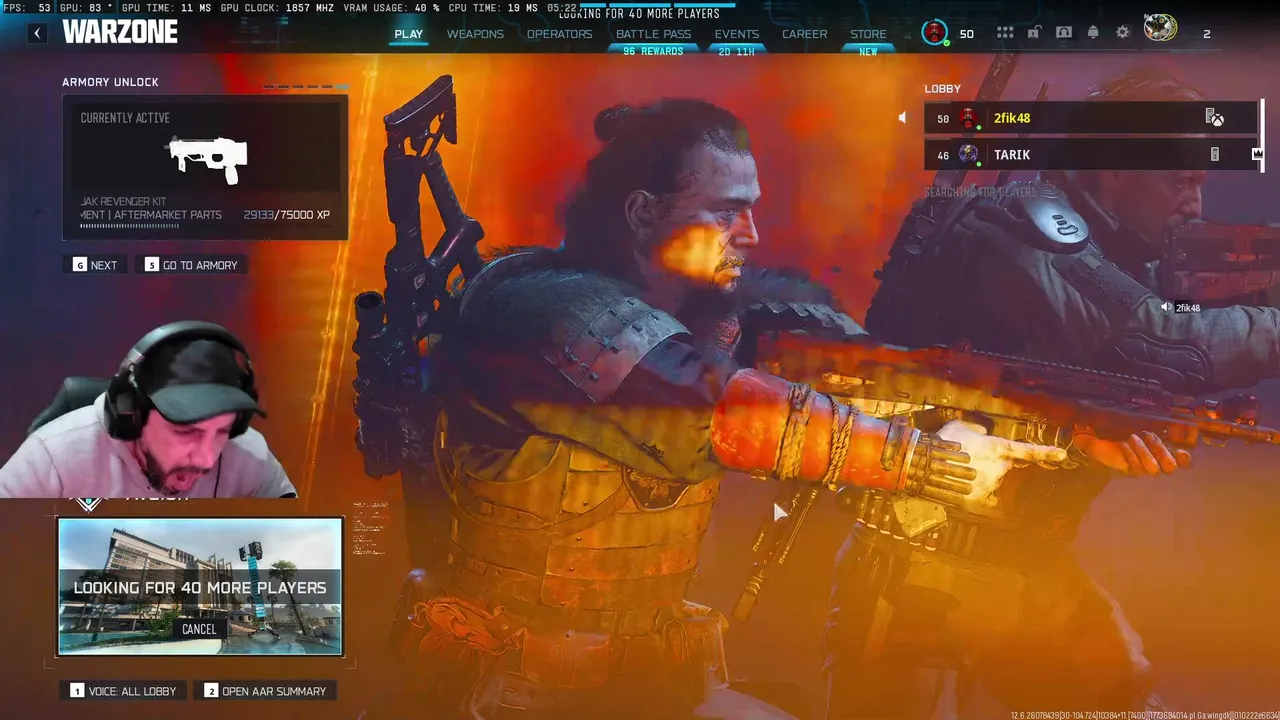Click the ARMORY UNLOCK heading
The image size is (1280, 720).
coord(110,82)
